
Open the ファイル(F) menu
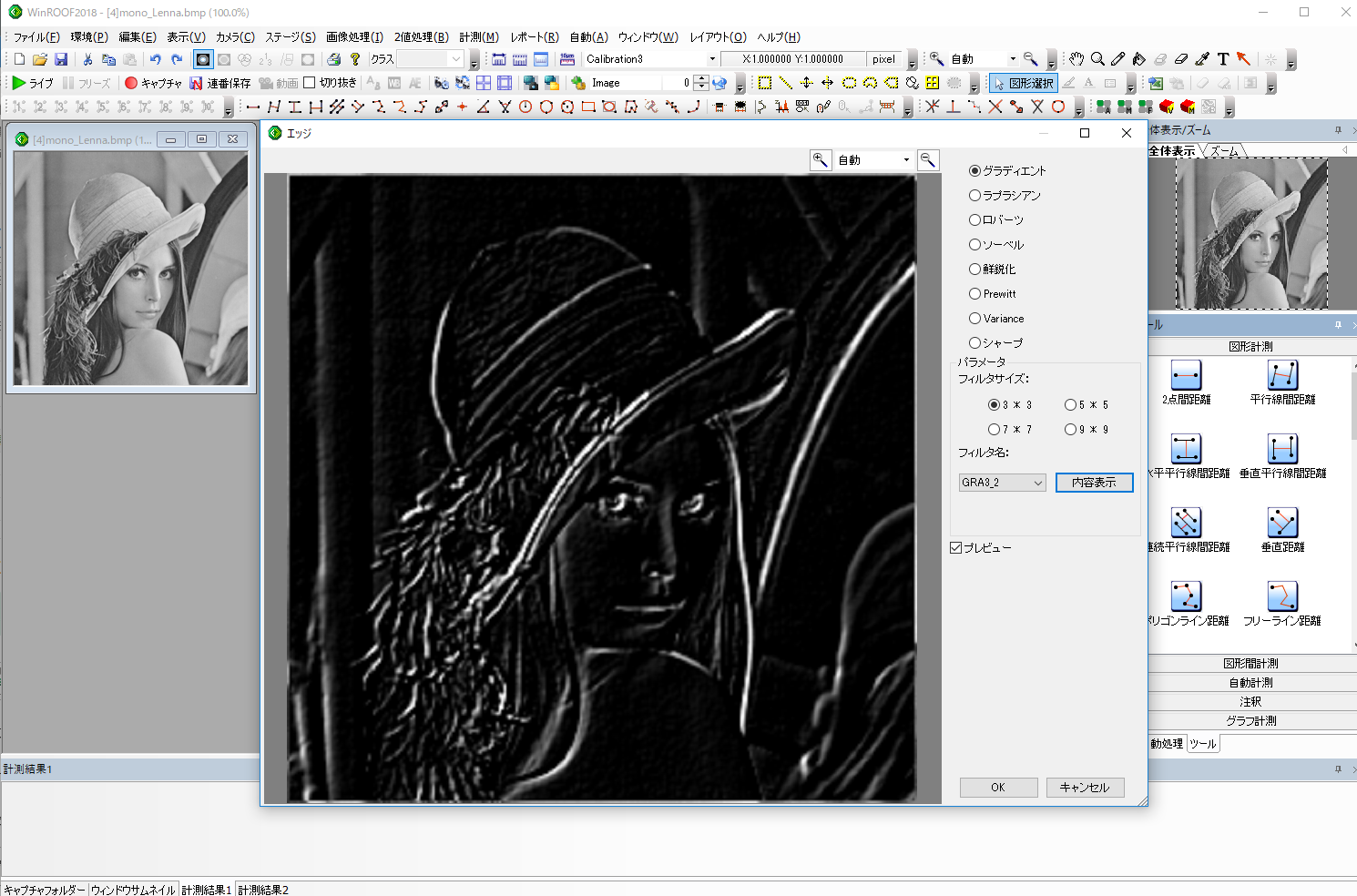coord(36,37)
